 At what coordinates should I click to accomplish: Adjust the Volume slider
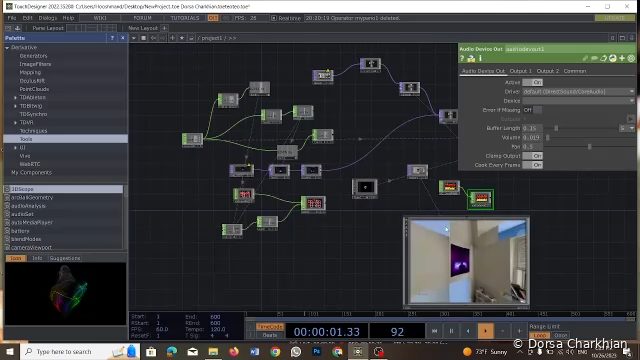(x=590, y=138)
